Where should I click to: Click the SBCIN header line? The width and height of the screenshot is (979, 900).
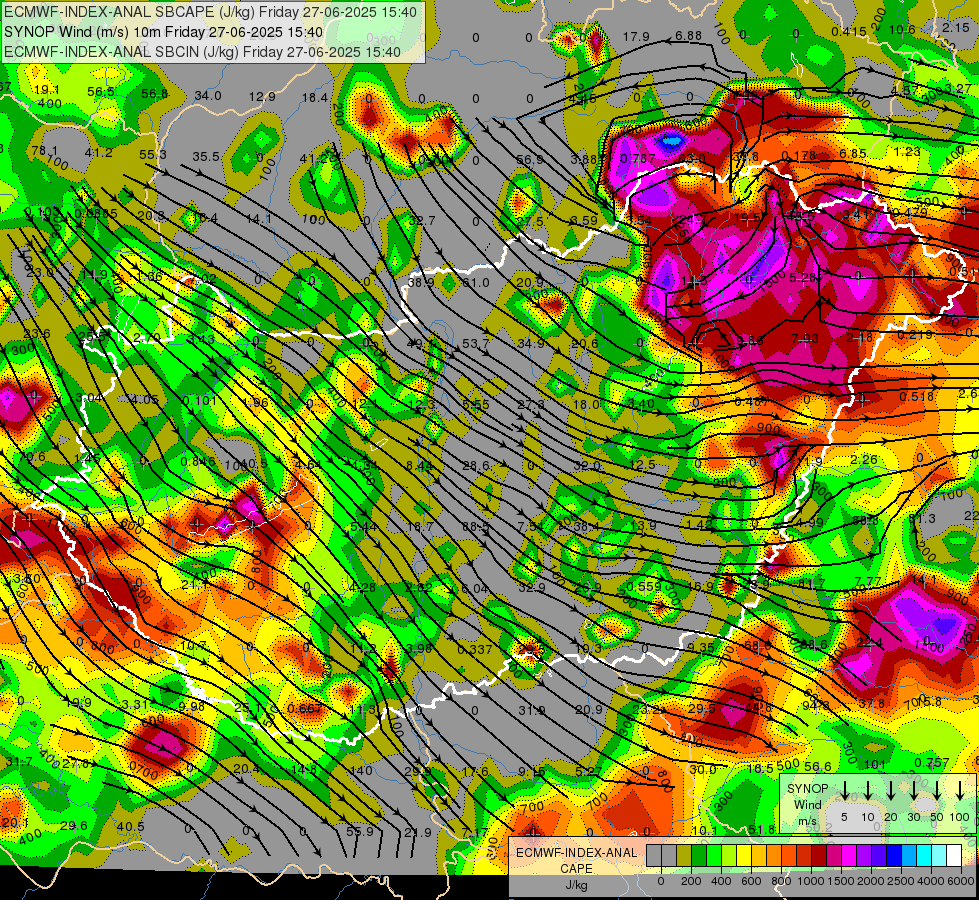(x=202, y=52)
